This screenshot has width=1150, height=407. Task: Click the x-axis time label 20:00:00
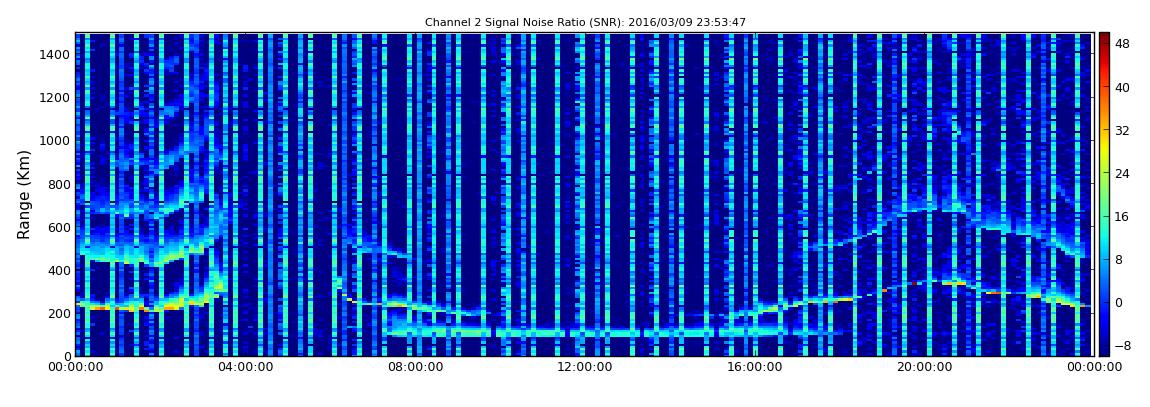[924, 367]
